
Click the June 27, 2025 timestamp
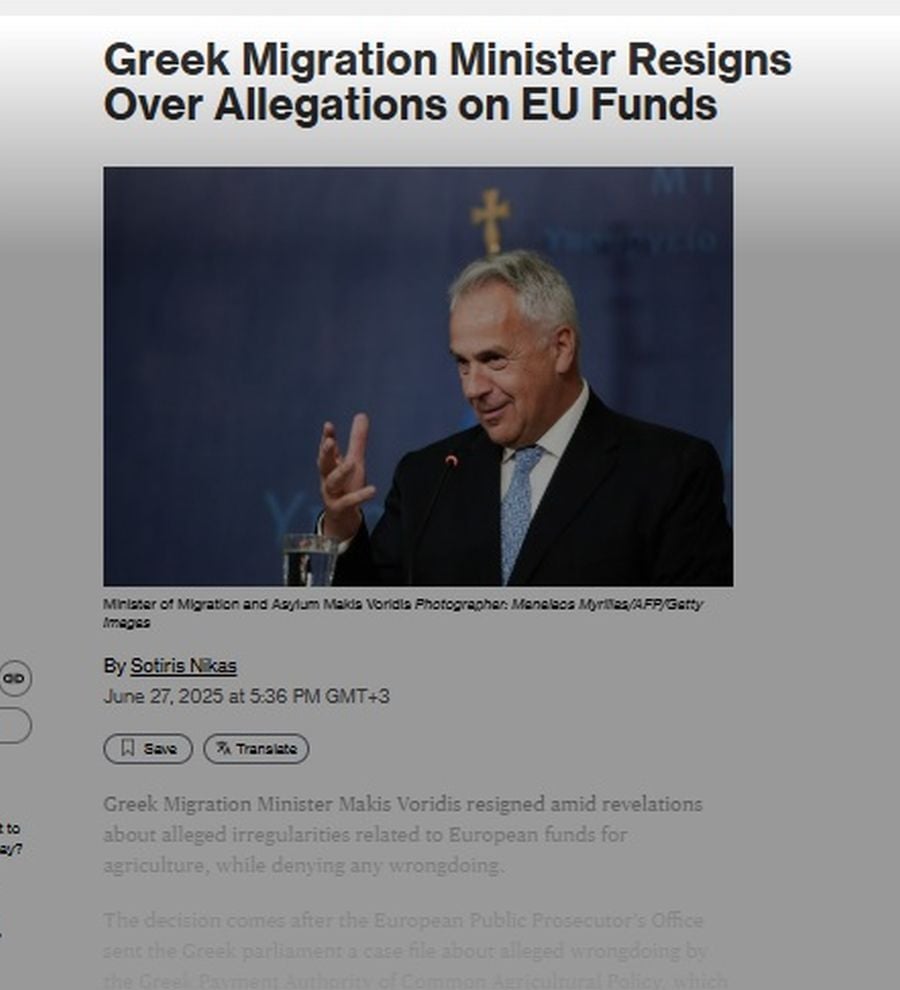coord(246,696)
